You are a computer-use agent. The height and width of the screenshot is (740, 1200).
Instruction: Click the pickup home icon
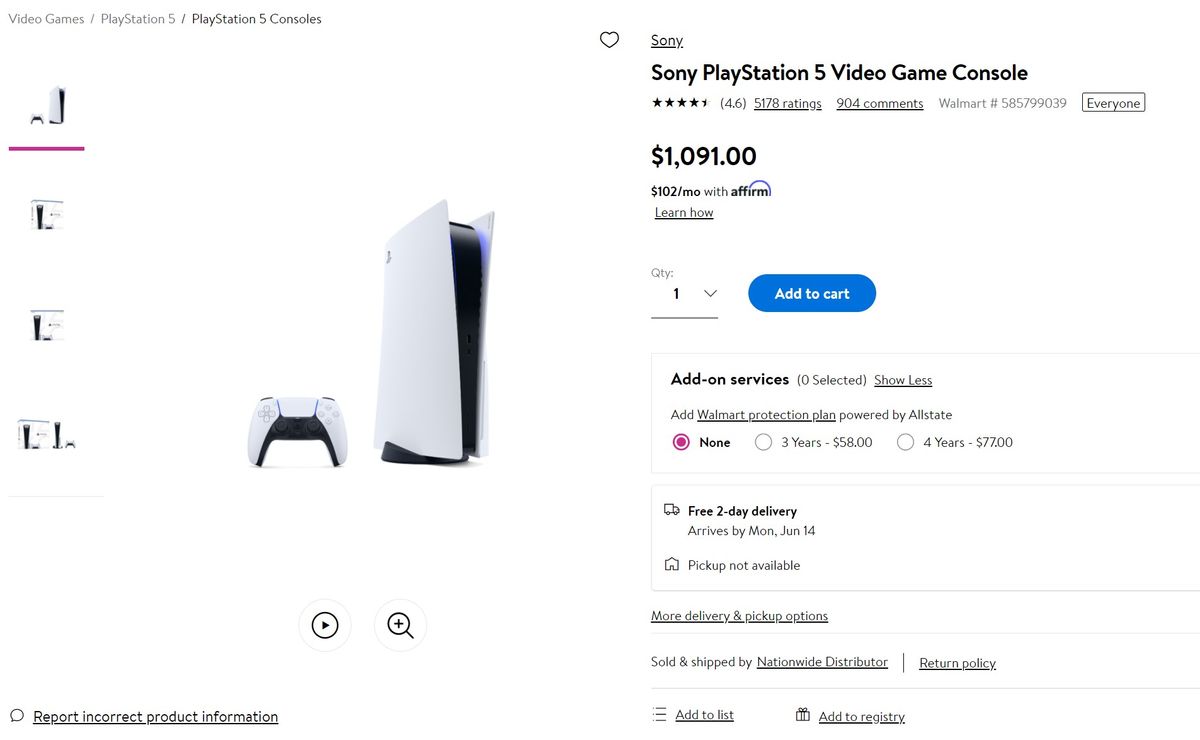[670, 564]
